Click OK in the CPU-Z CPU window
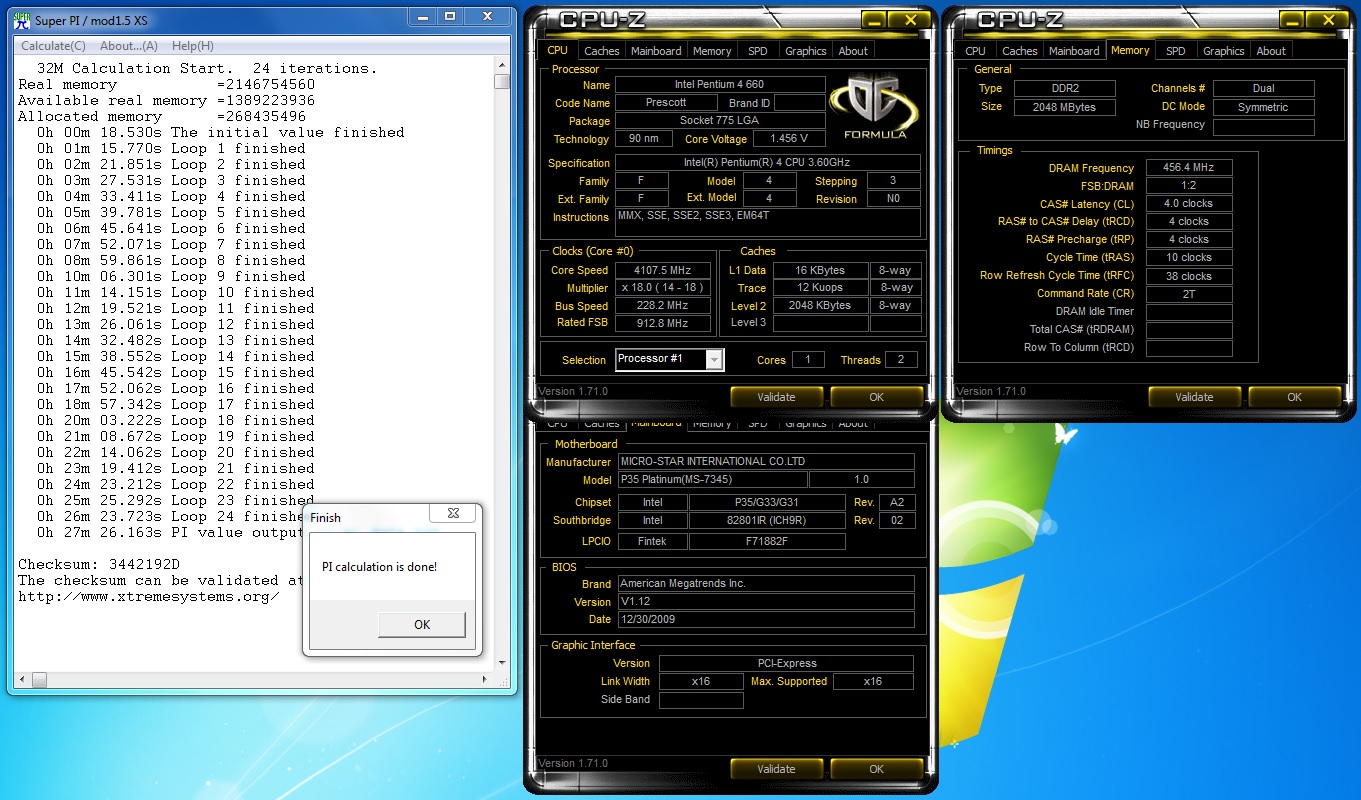The height and width of the screenshot is (800, 1361). [x=876, y=397]
